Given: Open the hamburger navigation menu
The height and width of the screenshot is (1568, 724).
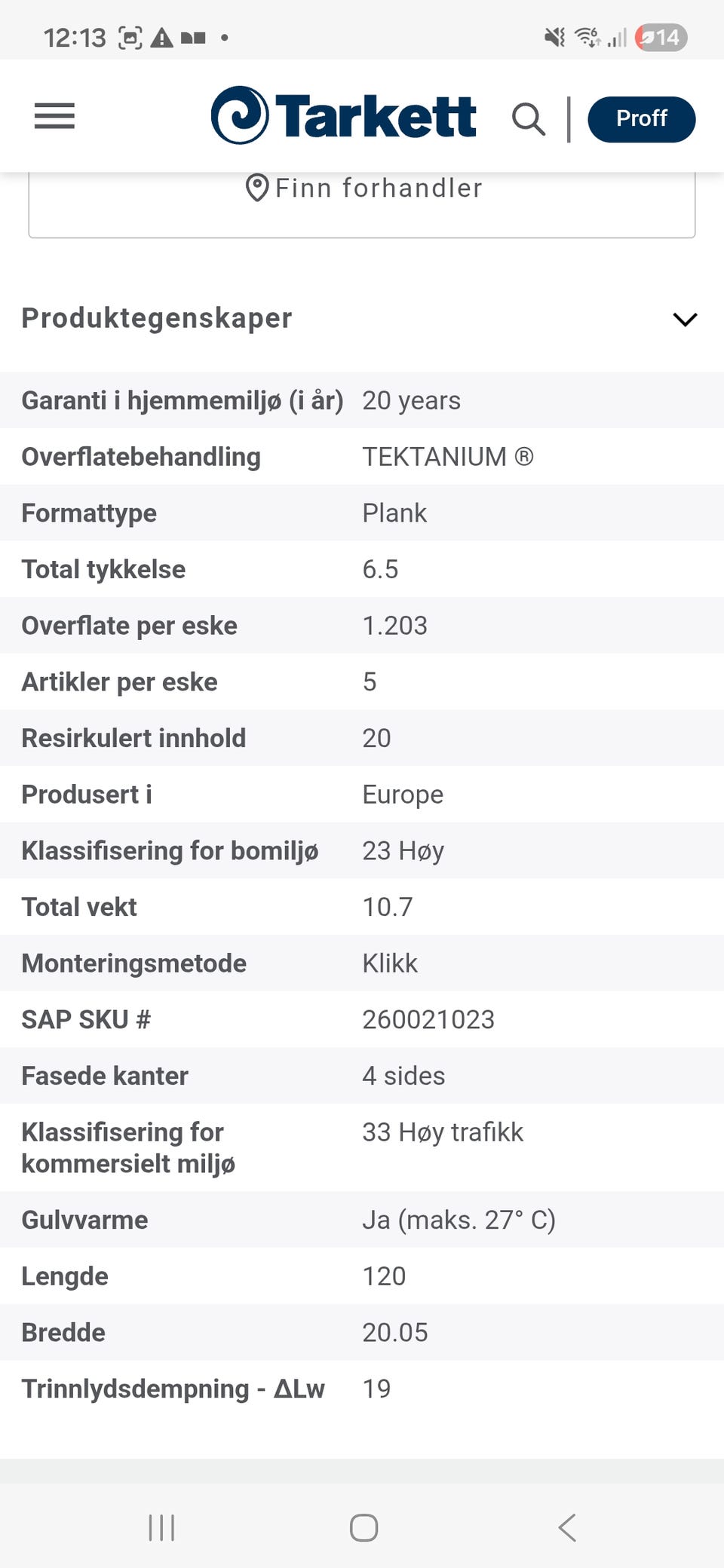Looking at the screenshot, I should [x=54, y=116].
